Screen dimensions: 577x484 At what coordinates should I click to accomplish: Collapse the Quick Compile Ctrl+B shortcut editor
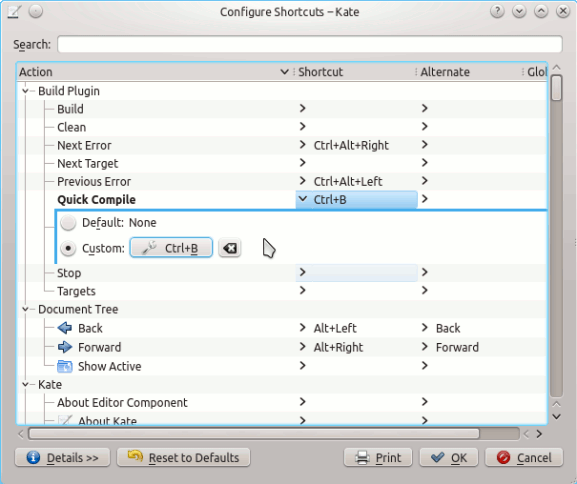click(x=302, y=199)
